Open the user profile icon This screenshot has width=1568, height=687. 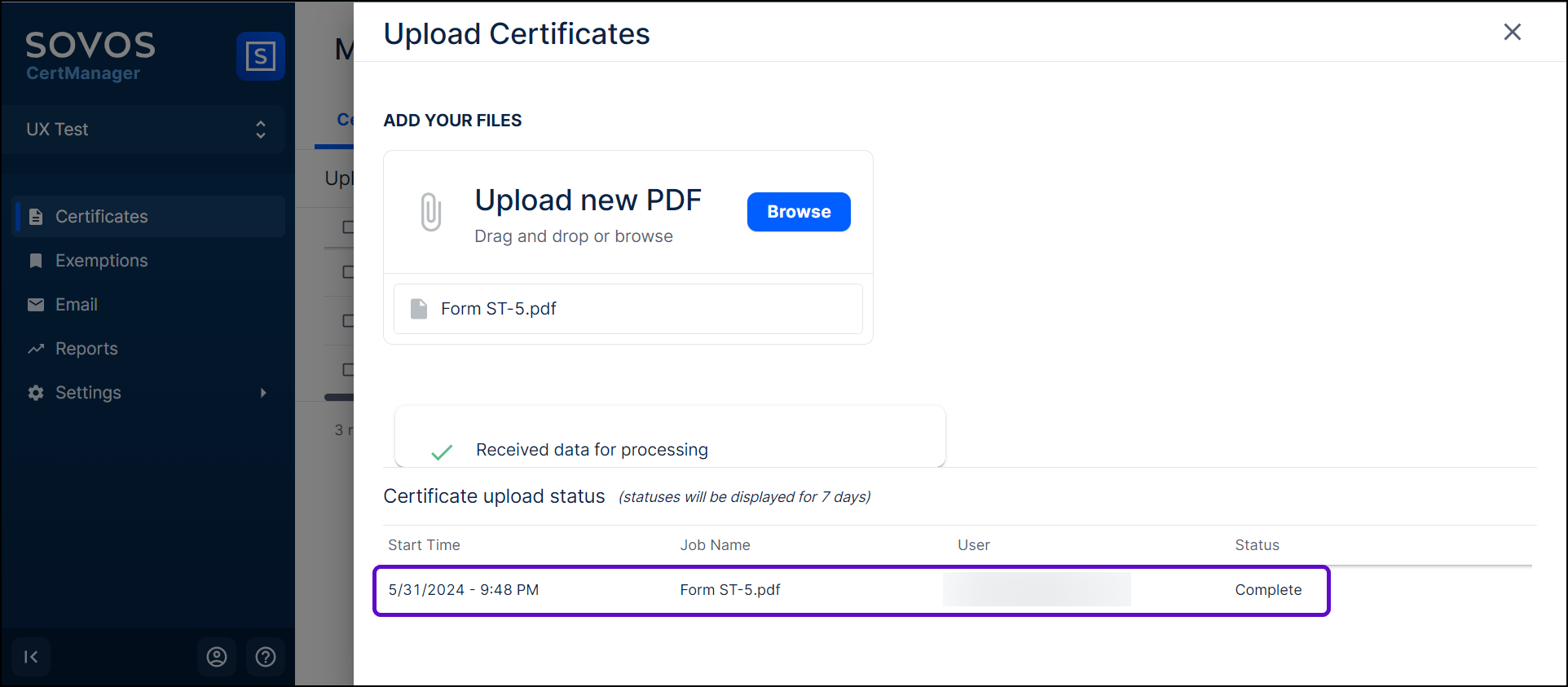pyautogui.click(x=217, y=657)
